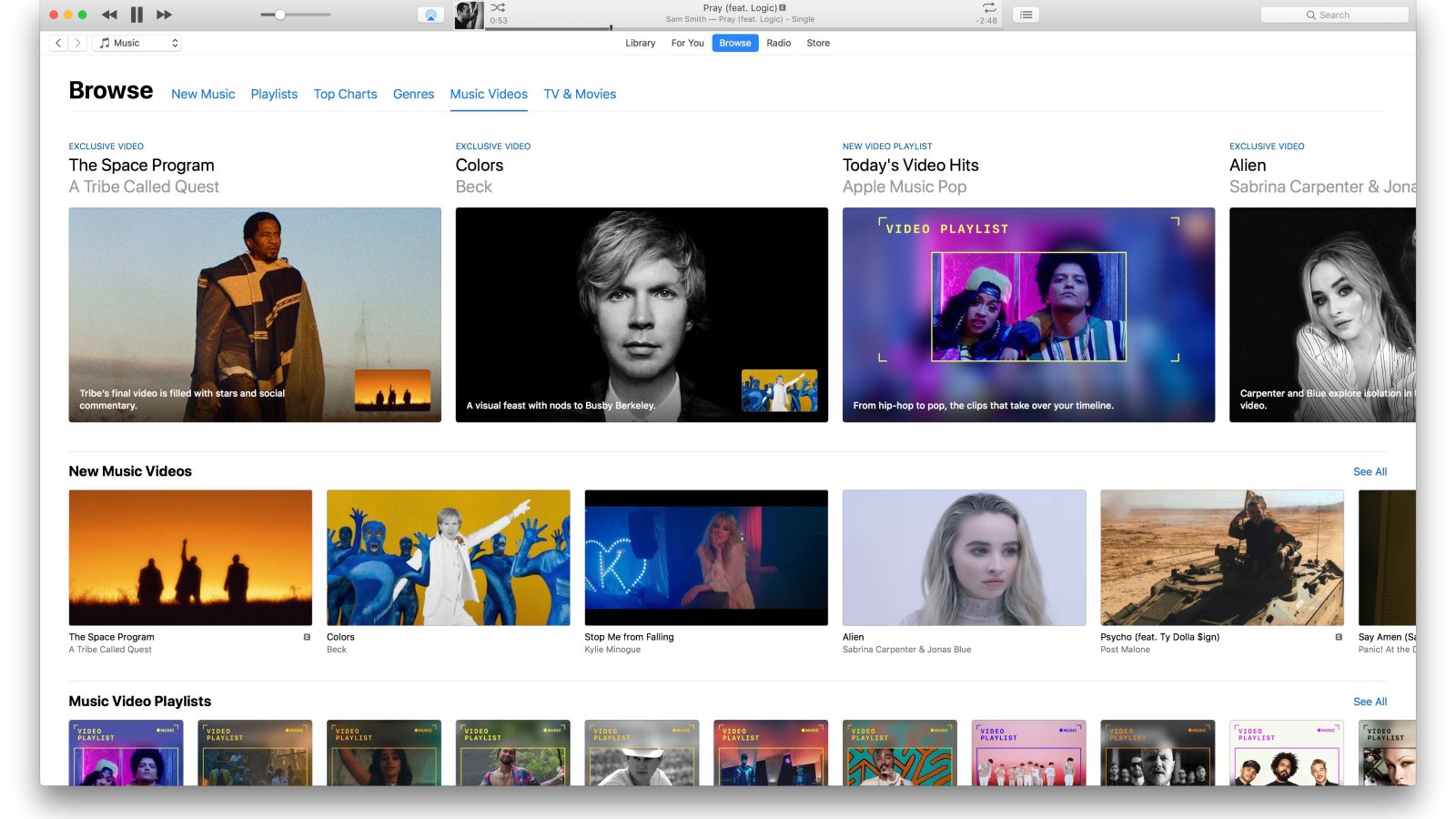Skip to the next track
Viewport: 1456px width, 819px height.
[x=165, y=15]
